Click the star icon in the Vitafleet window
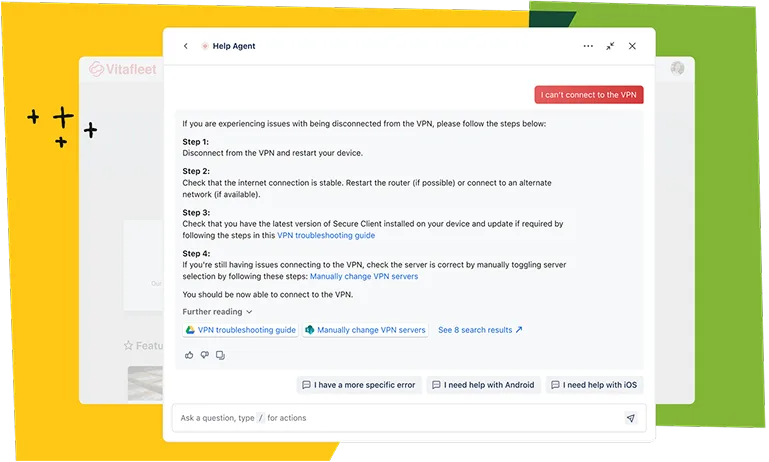This screenshot has height=462, width=769. click(128, 346)
